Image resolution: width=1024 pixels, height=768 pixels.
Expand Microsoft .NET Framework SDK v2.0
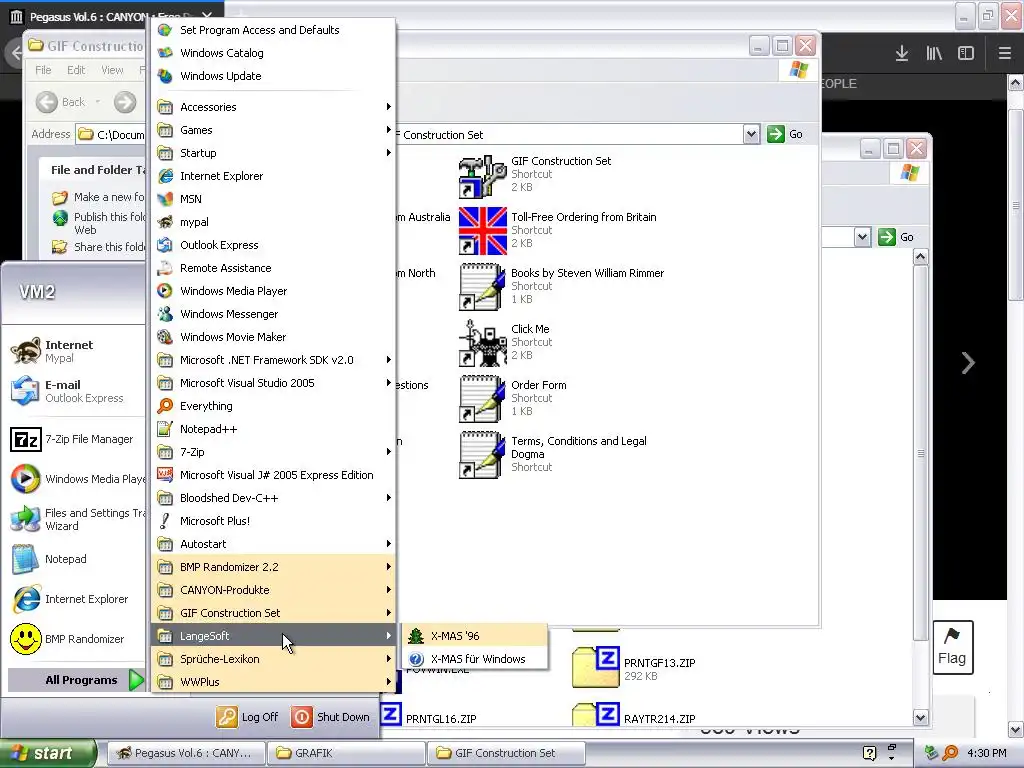pos(273,360)
